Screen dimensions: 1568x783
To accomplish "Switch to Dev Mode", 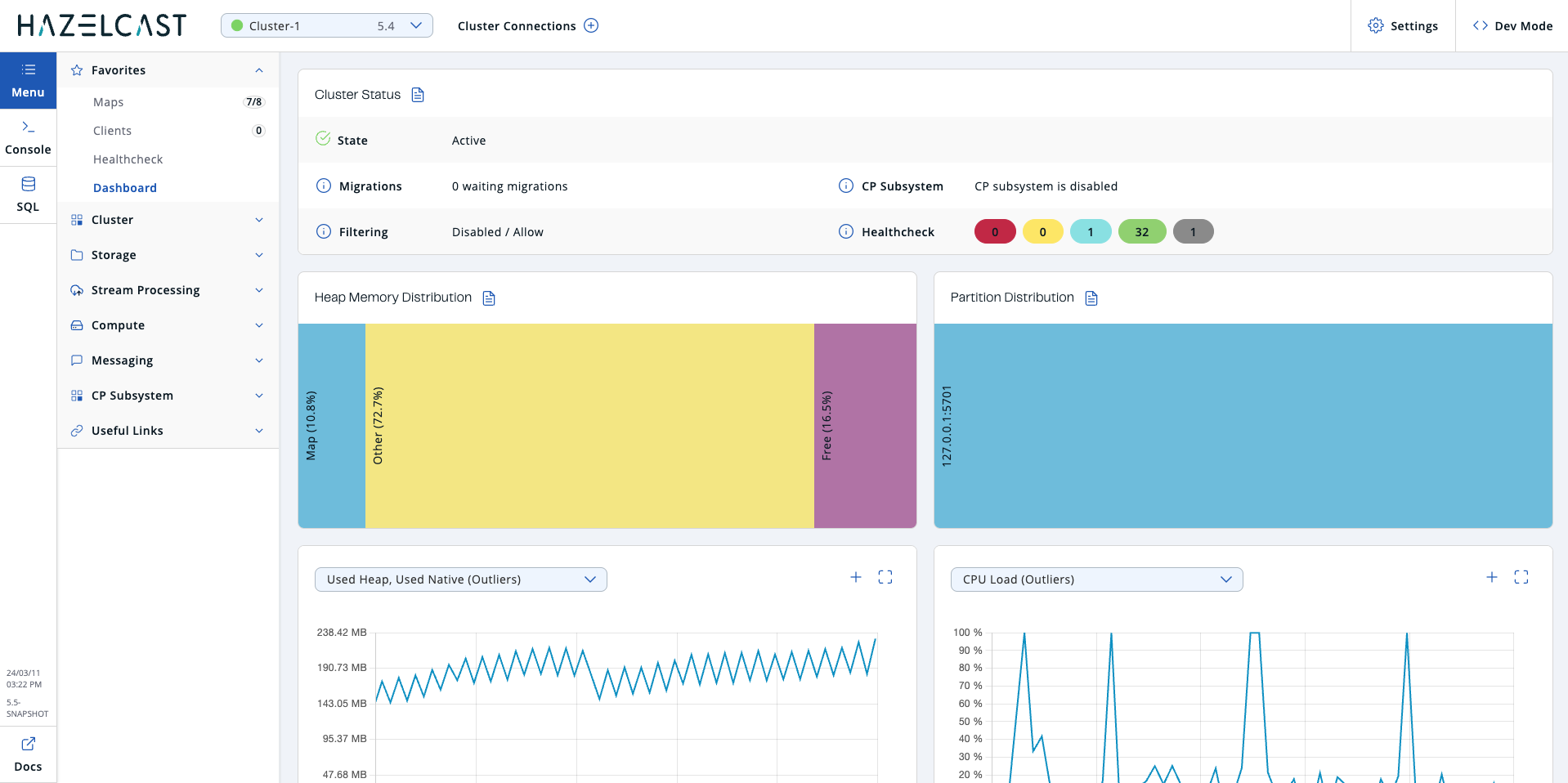I will (1512, 25).
